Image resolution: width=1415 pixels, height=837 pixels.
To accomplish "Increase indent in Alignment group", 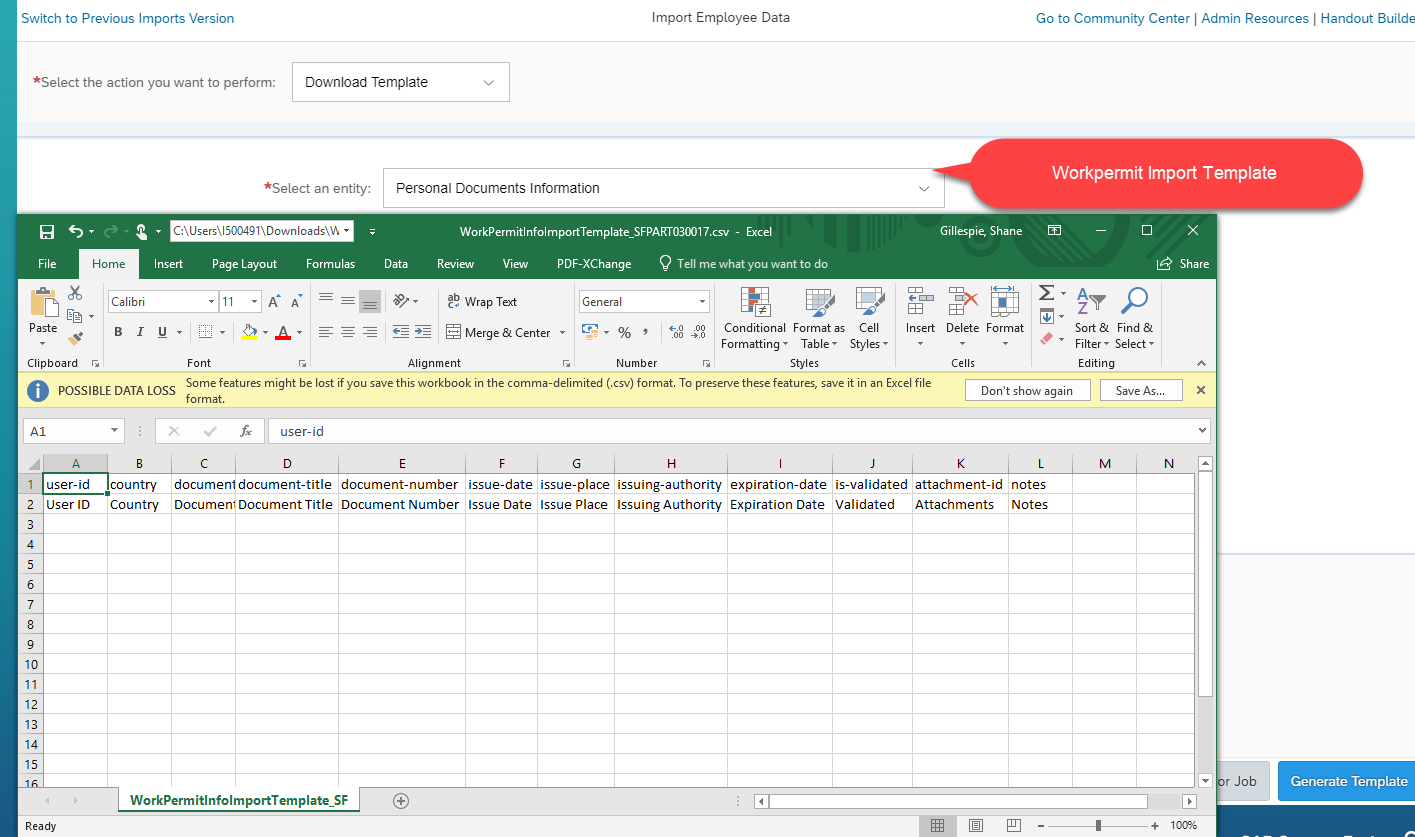I will [x=424, y=332].
